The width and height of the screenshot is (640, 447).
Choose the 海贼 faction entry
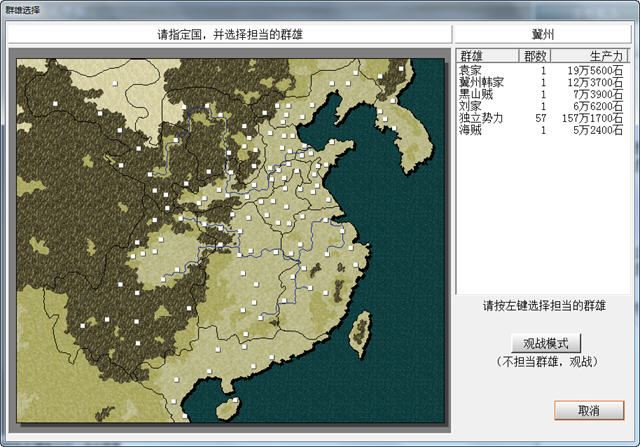(x=541, y=130)
